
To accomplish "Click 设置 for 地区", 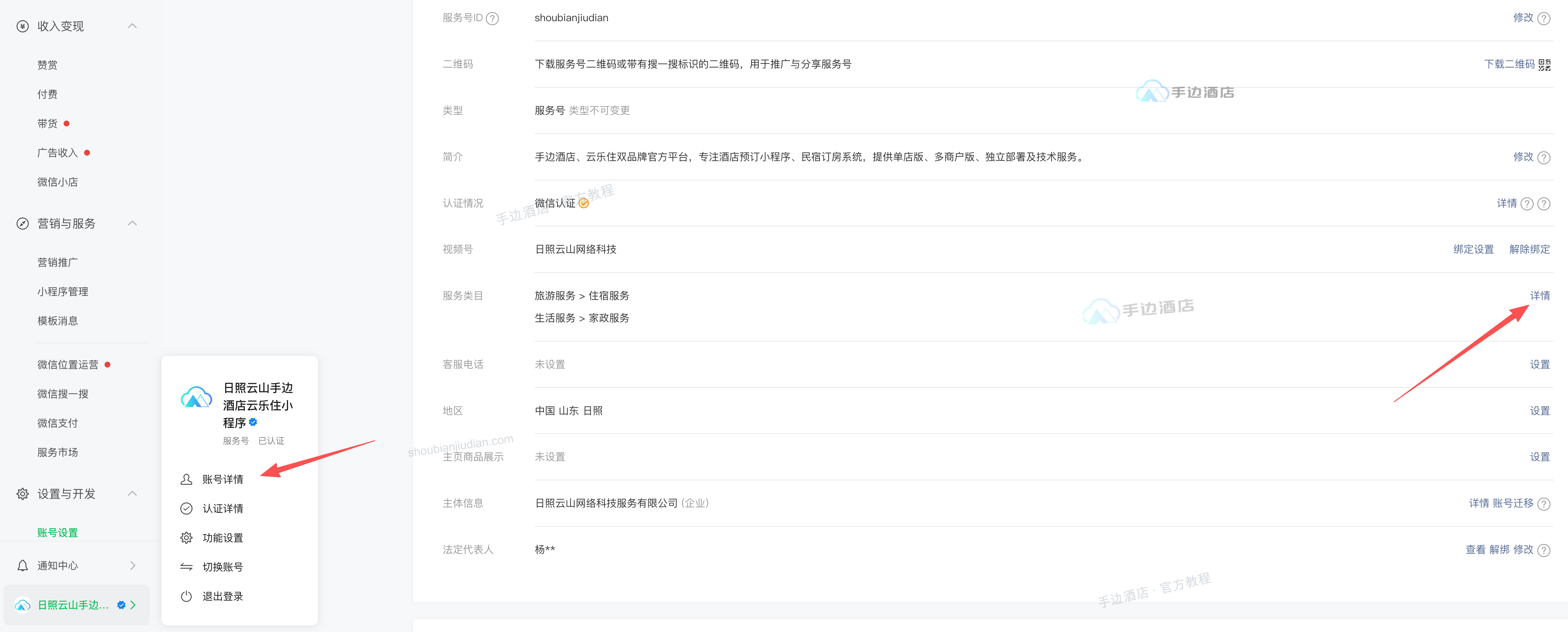I will pyautogui.click(x=1539, y=411).
